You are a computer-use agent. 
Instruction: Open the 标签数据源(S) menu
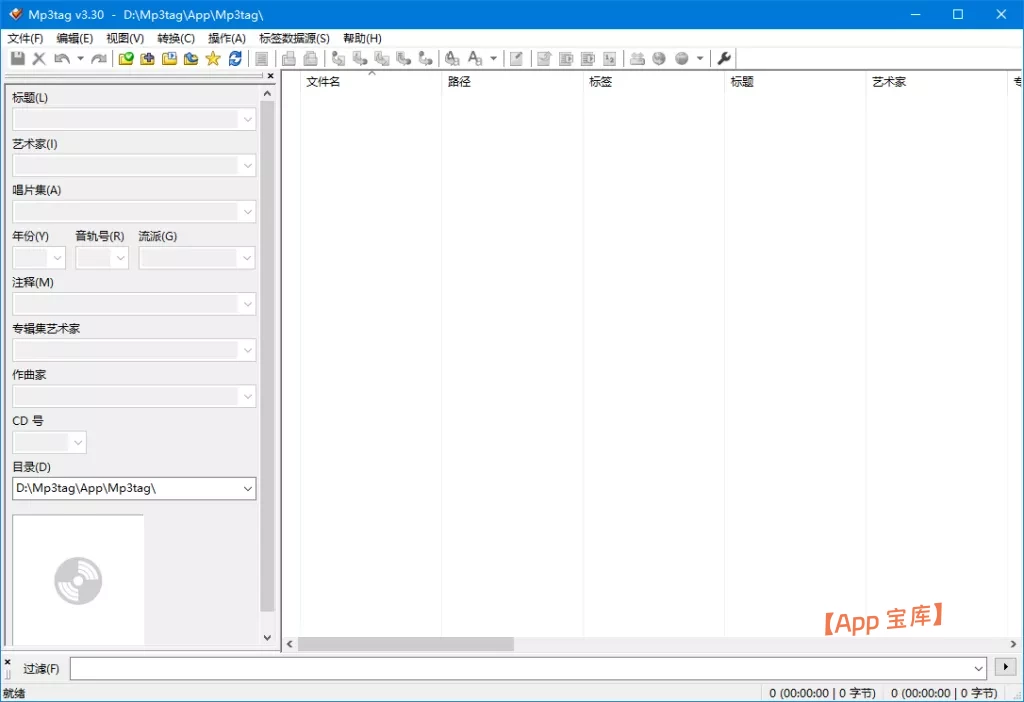[x=294, y=38]
